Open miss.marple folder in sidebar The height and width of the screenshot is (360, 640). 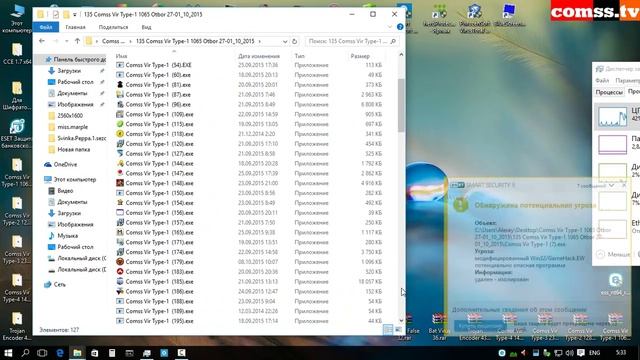[72, 127]
